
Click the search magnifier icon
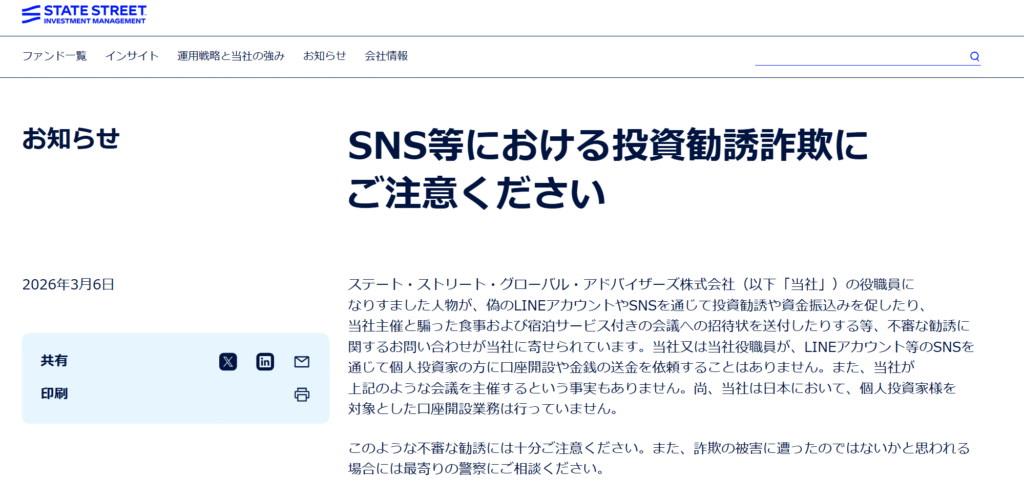tap(974, 56)
